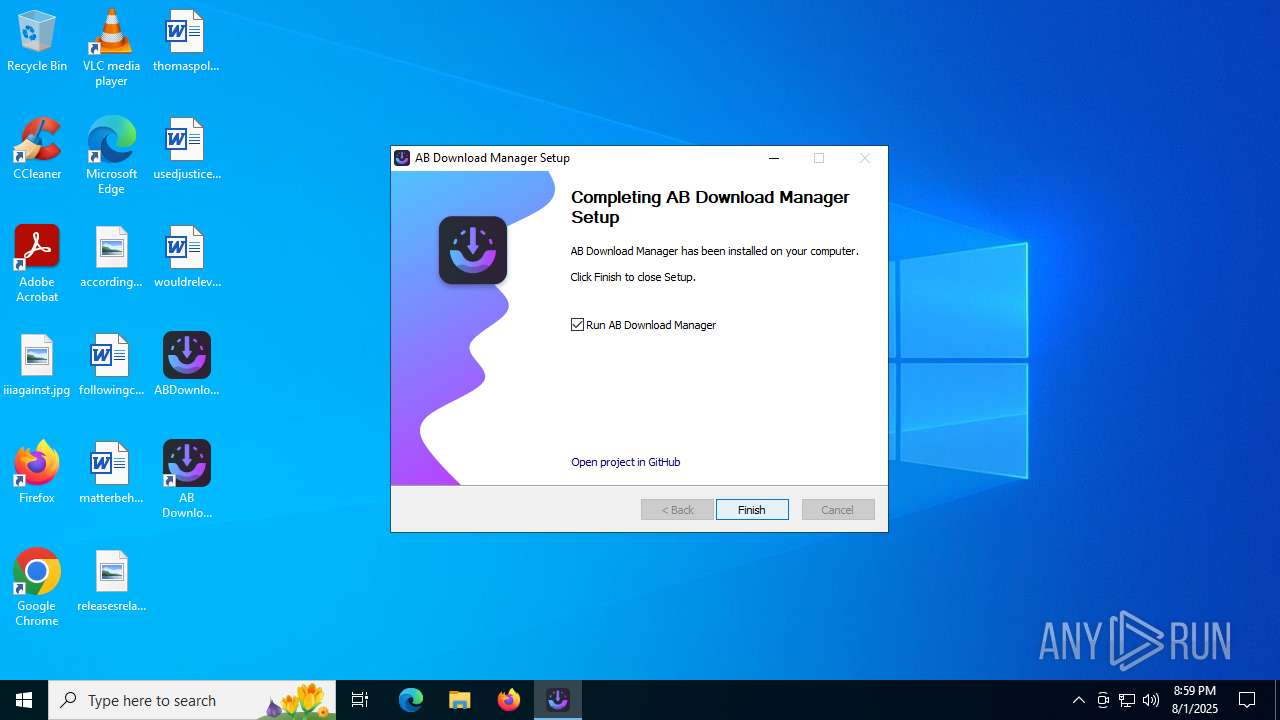Click Finish to close Setup

(x=752, y=510)
